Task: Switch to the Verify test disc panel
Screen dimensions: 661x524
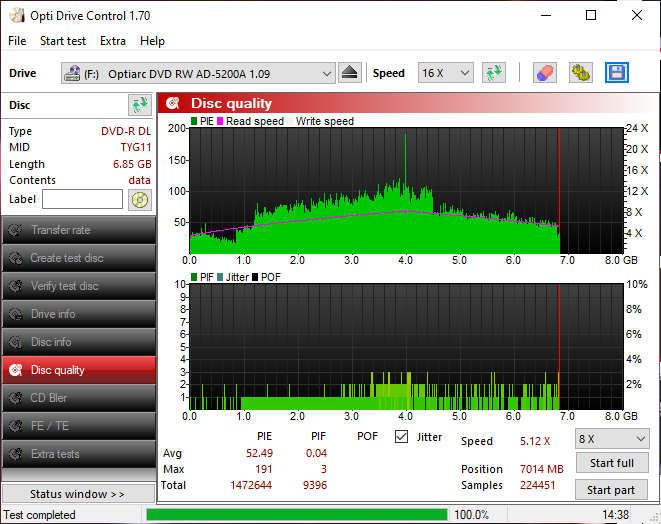Action: click(79, 286)
